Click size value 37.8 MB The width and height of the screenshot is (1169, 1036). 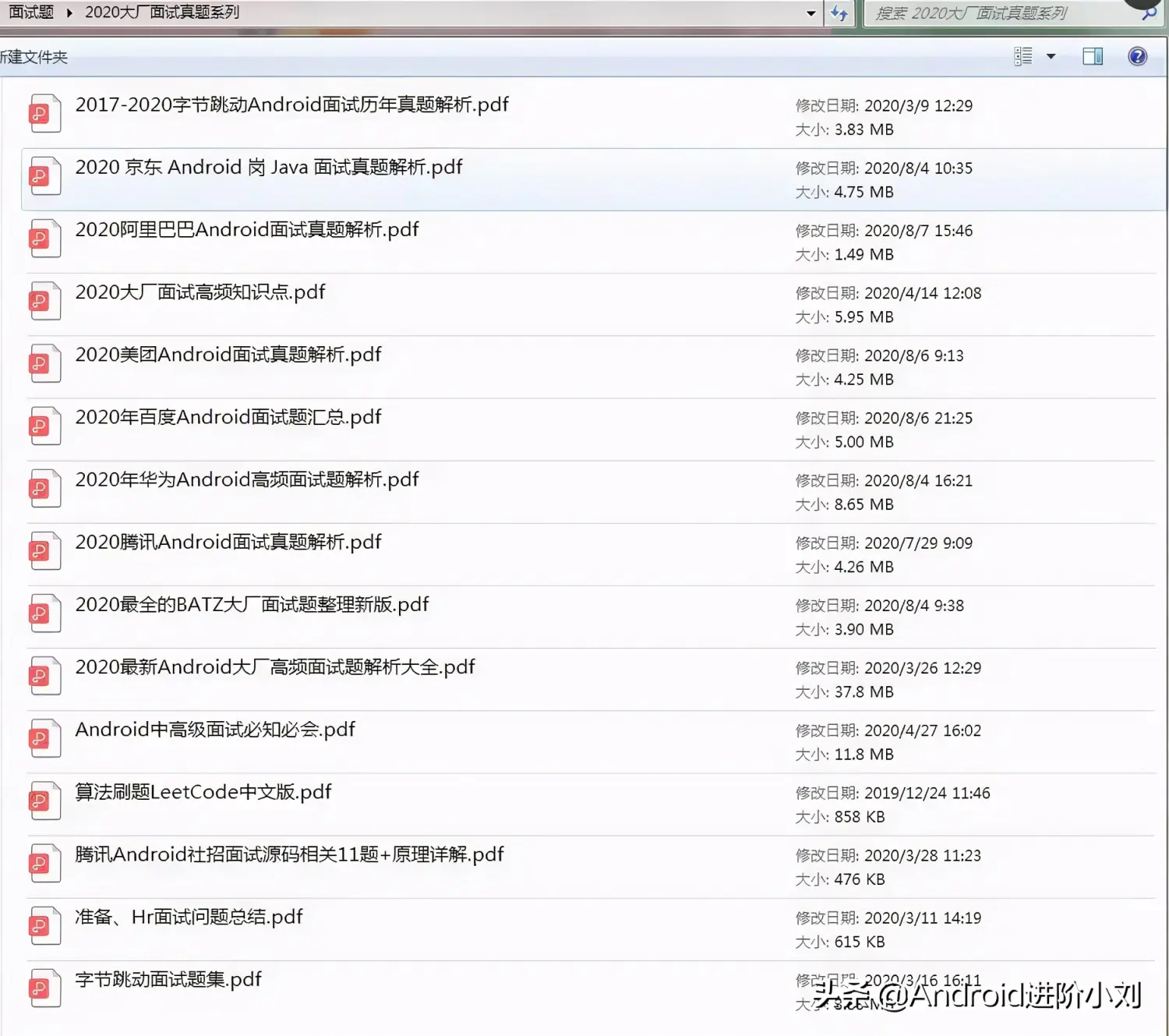(864, 691)
